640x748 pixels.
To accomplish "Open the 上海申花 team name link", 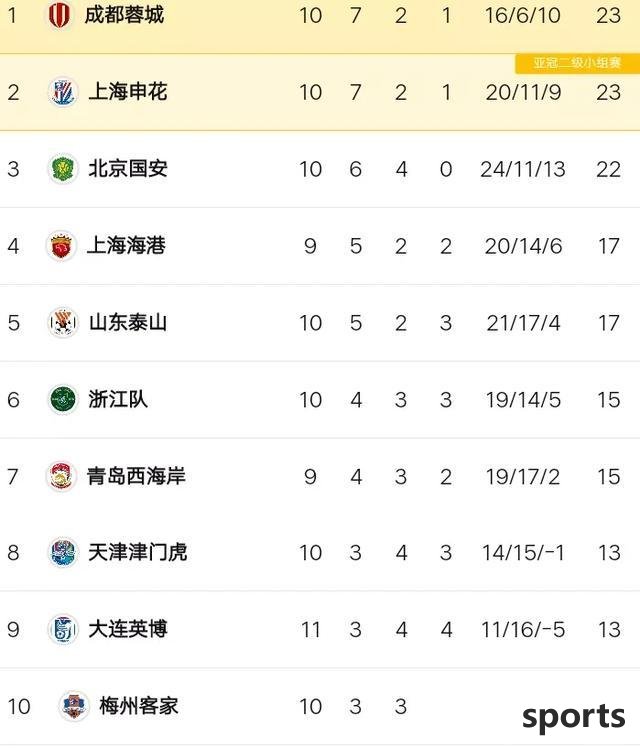I will click(x=128, y=92).
